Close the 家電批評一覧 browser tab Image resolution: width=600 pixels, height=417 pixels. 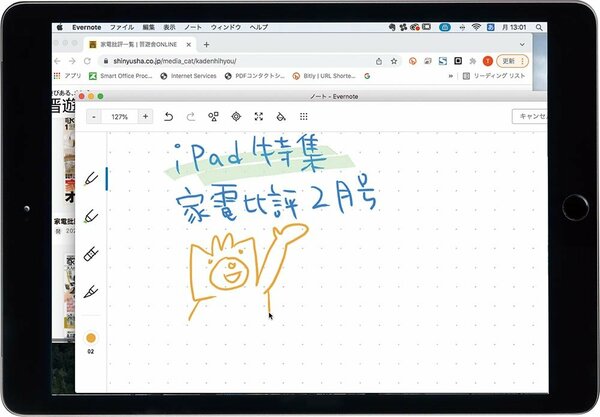point(189,45)
